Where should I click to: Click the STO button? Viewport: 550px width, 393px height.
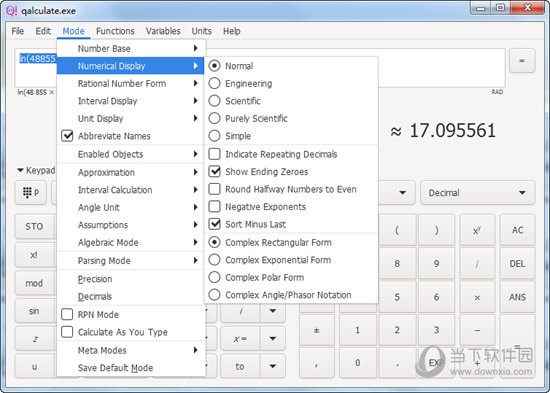34,226
